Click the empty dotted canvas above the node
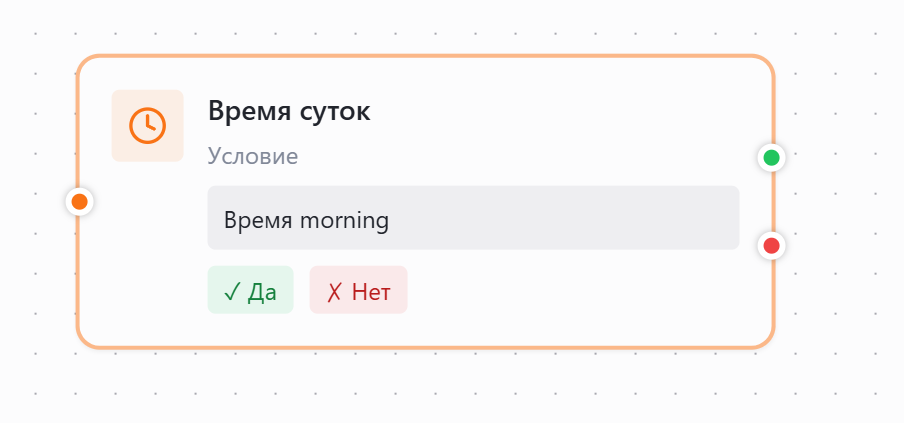This screenshot has width=904, height=423. tap(450, 25)
